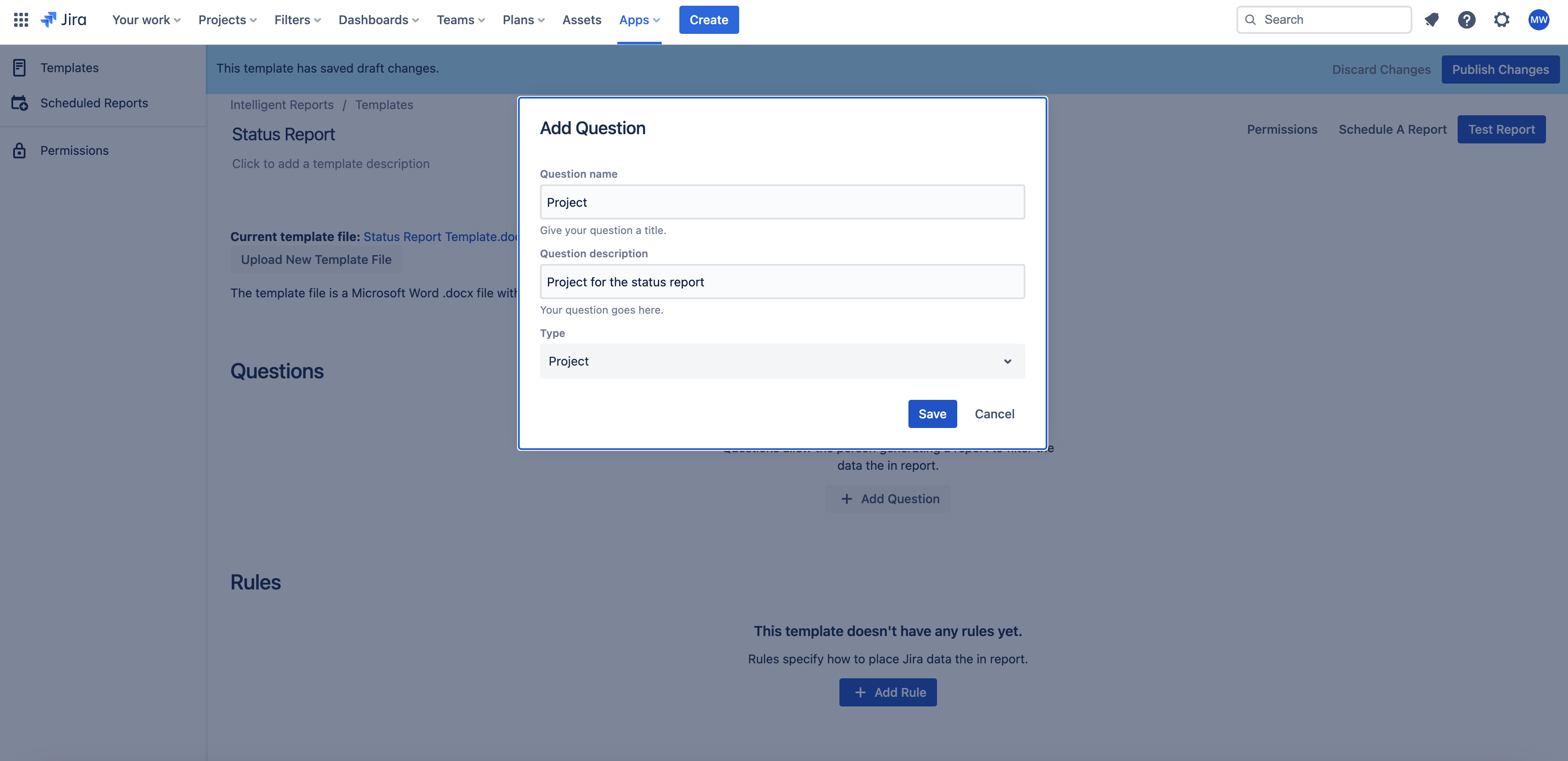The height and width of the screenshot is (761, 1568).
Task: Click the Jira logo
Action: (x=63, y=19)
